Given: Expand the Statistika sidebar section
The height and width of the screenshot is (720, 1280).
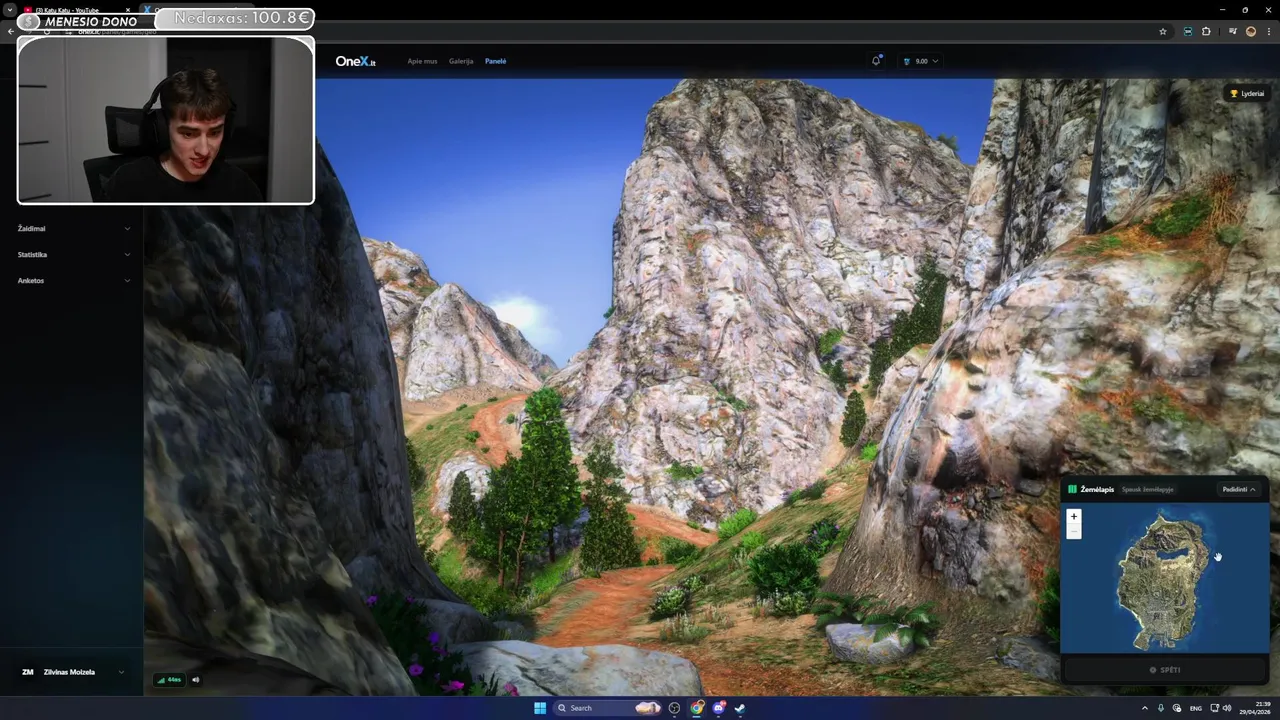Looking at the screenshot, I should [73, 255].
